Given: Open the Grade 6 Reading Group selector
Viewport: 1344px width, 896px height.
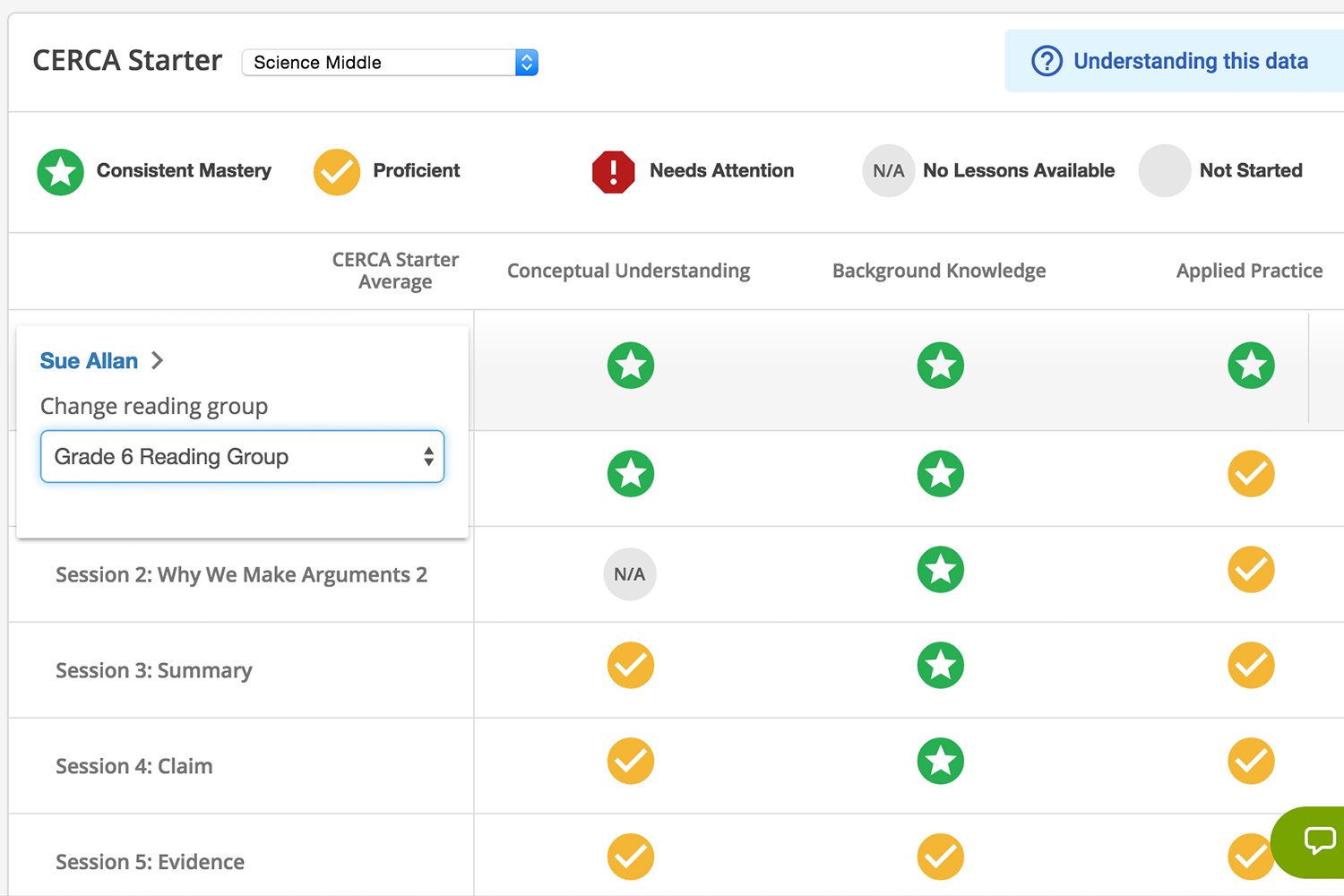Looking at the screenshot, I should point(242,457).
